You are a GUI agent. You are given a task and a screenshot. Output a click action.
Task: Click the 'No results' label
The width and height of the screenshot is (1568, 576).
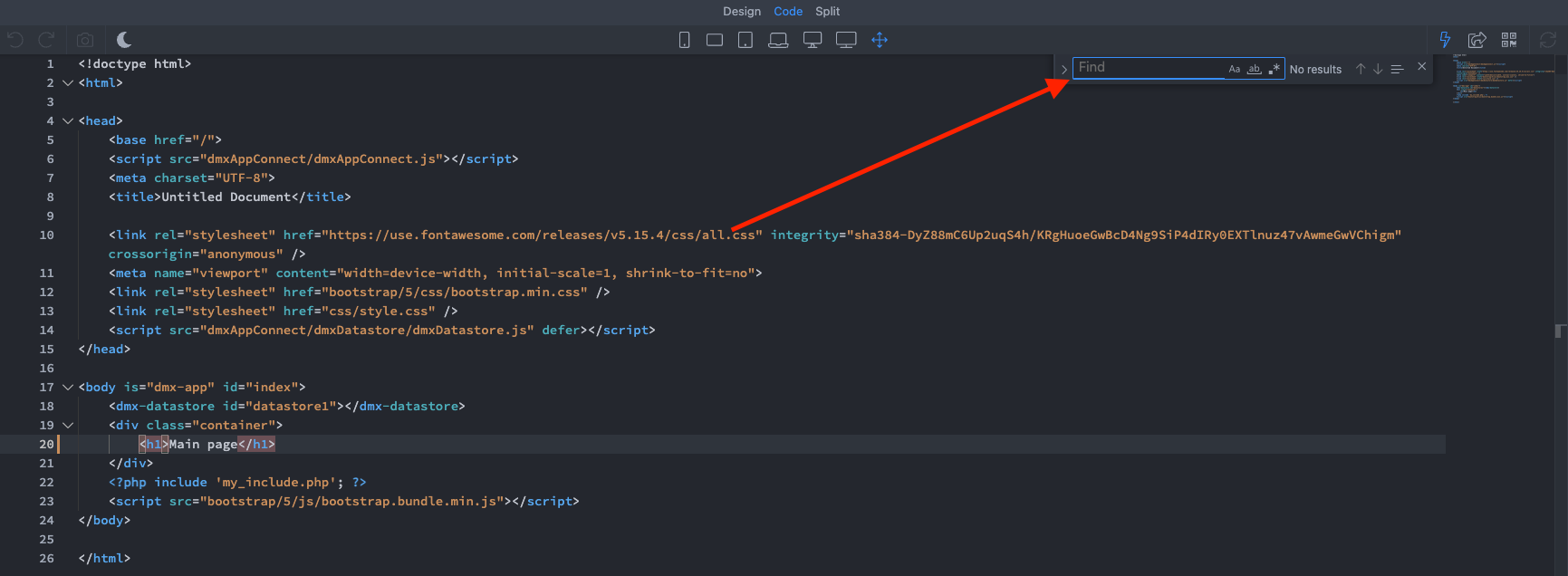pos(1315,70)
